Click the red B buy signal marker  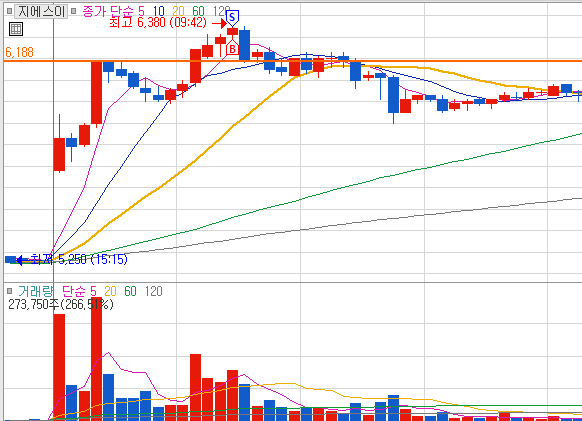232,48
